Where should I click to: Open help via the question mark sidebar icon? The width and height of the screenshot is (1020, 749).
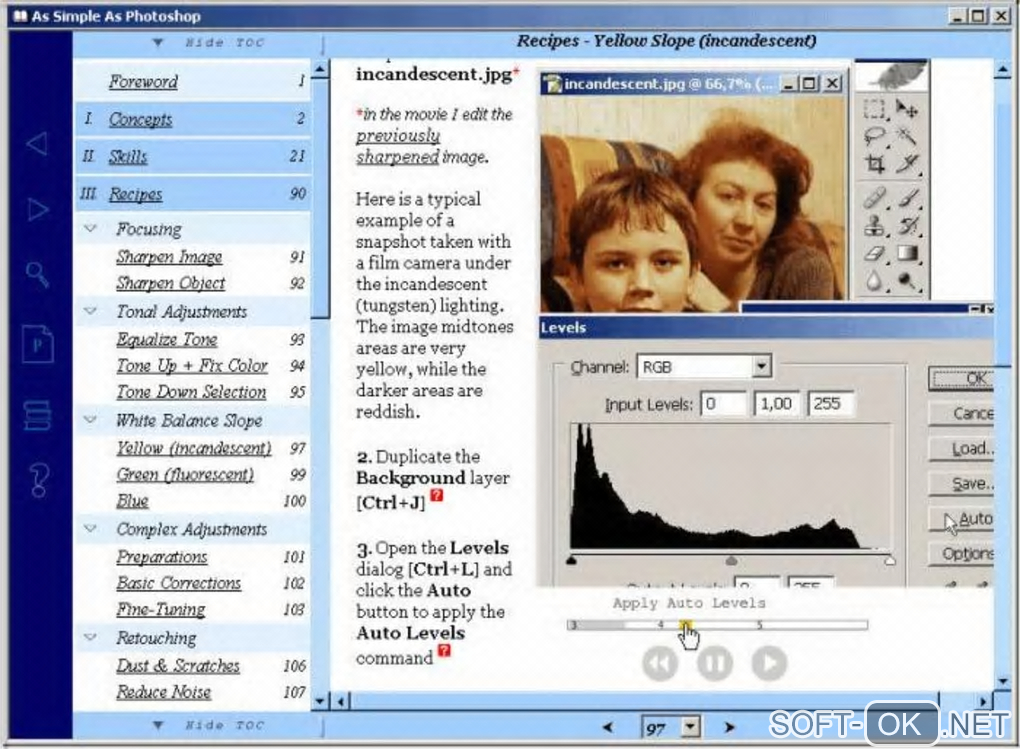click(38, 480)
